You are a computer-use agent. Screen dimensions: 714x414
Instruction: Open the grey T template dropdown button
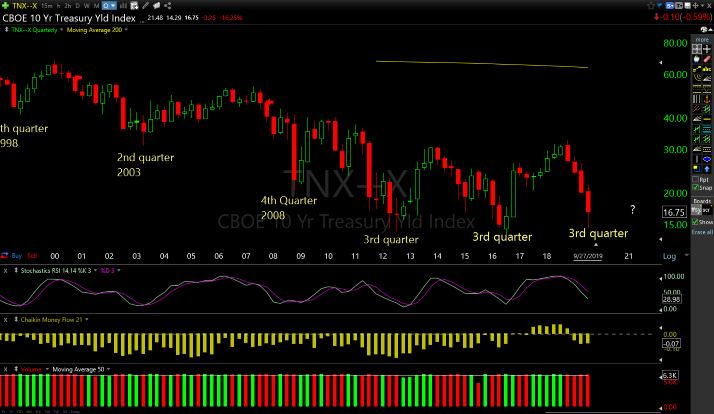click(x=679, y=5)
